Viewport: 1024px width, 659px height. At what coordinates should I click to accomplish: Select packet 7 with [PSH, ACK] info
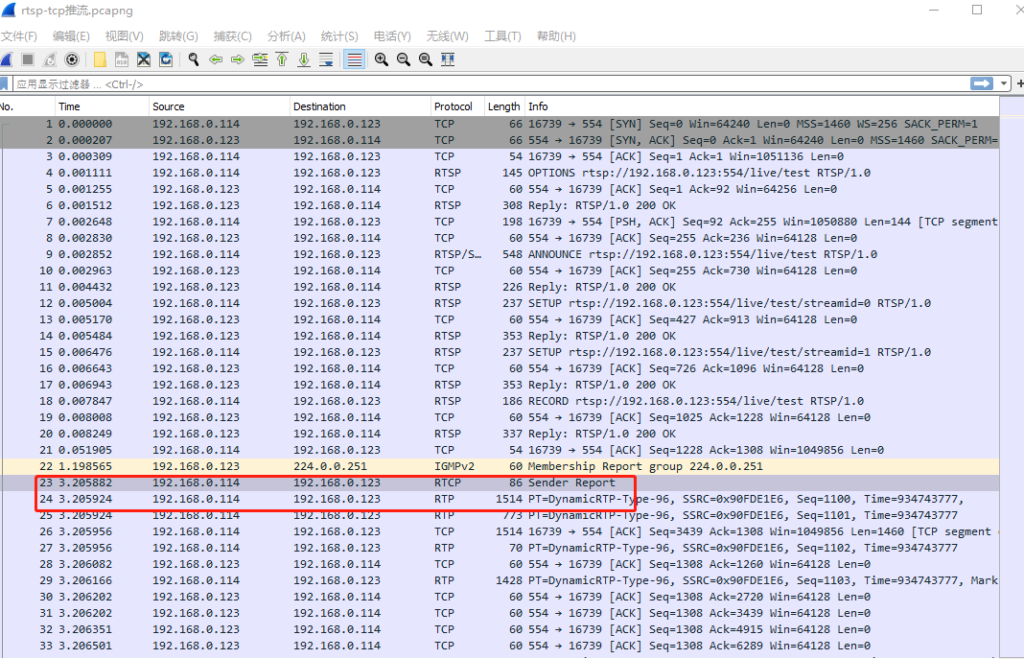(x=500, y=222)
